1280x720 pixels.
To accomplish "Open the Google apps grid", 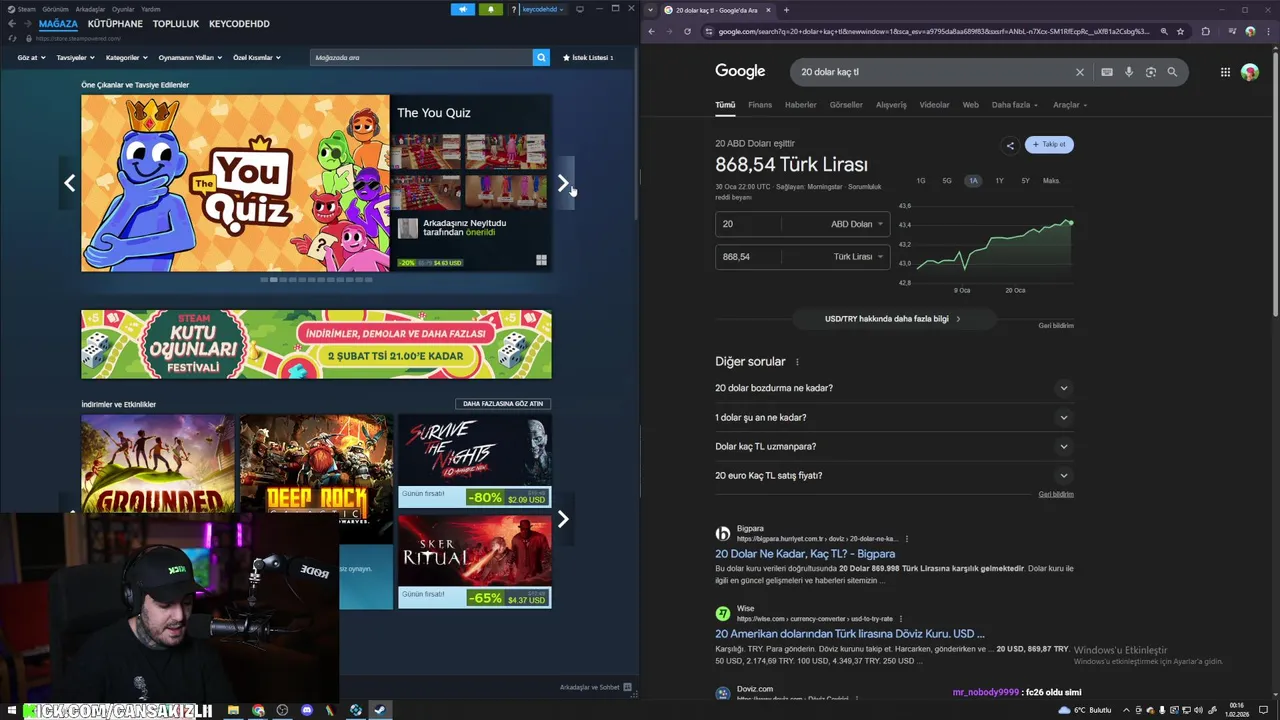I will (x=1225, y=72).
